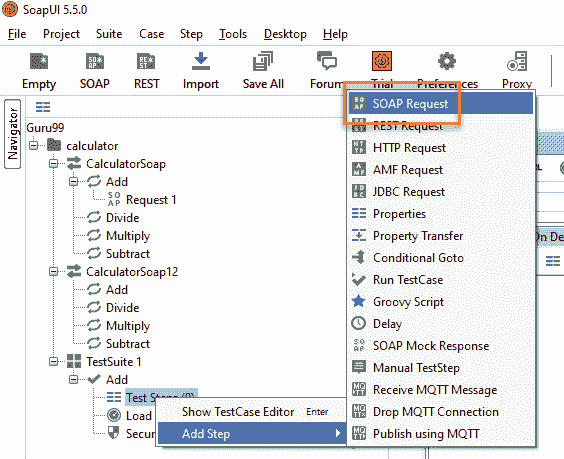Screen dimensions: 564x459
Task: Click the CalculatorSoap interface arrows icon
Action: [74, 163]
